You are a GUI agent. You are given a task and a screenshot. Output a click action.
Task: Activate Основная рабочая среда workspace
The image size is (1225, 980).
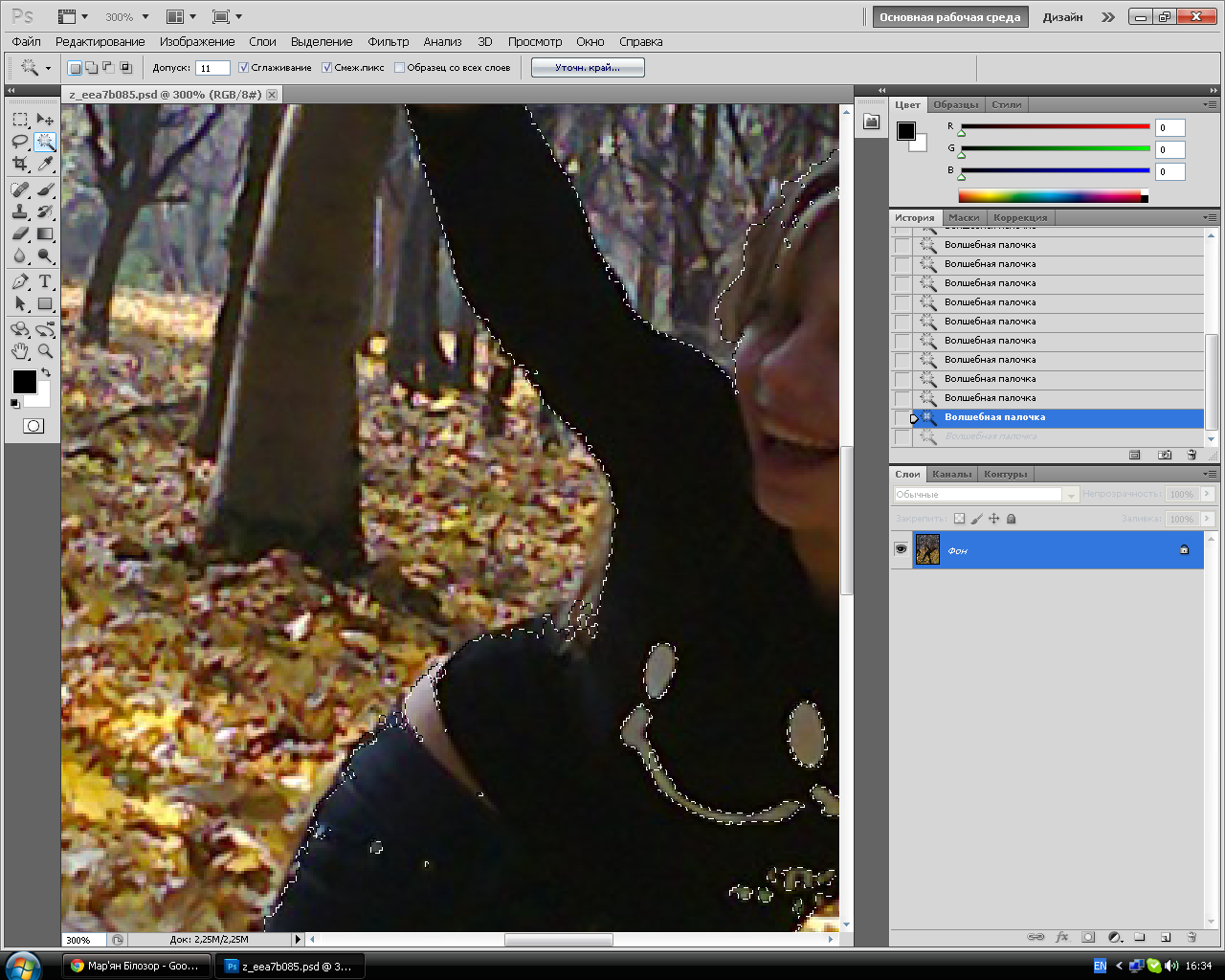(950, 16)
